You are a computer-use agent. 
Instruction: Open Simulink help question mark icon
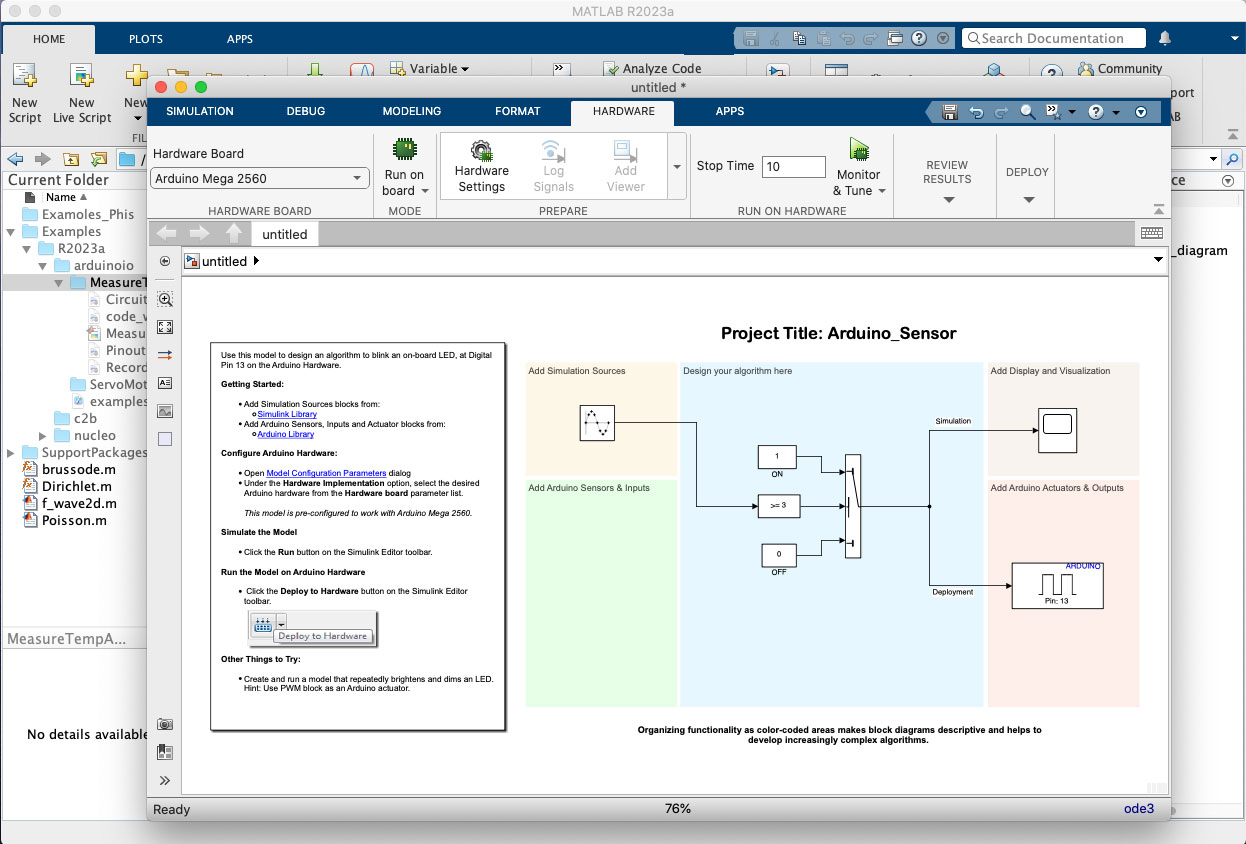pos(1095,112)
